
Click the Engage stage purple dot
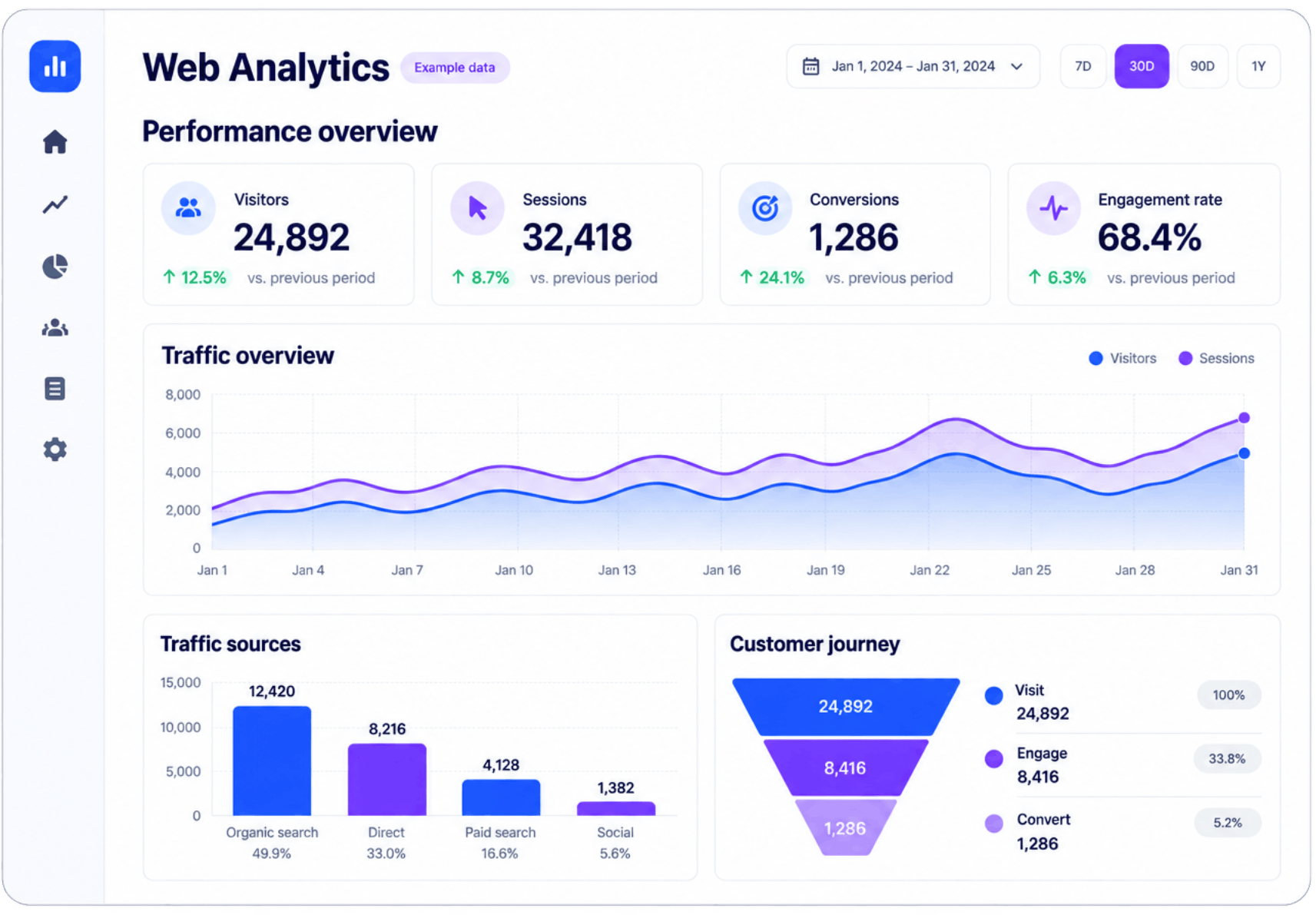993,759
